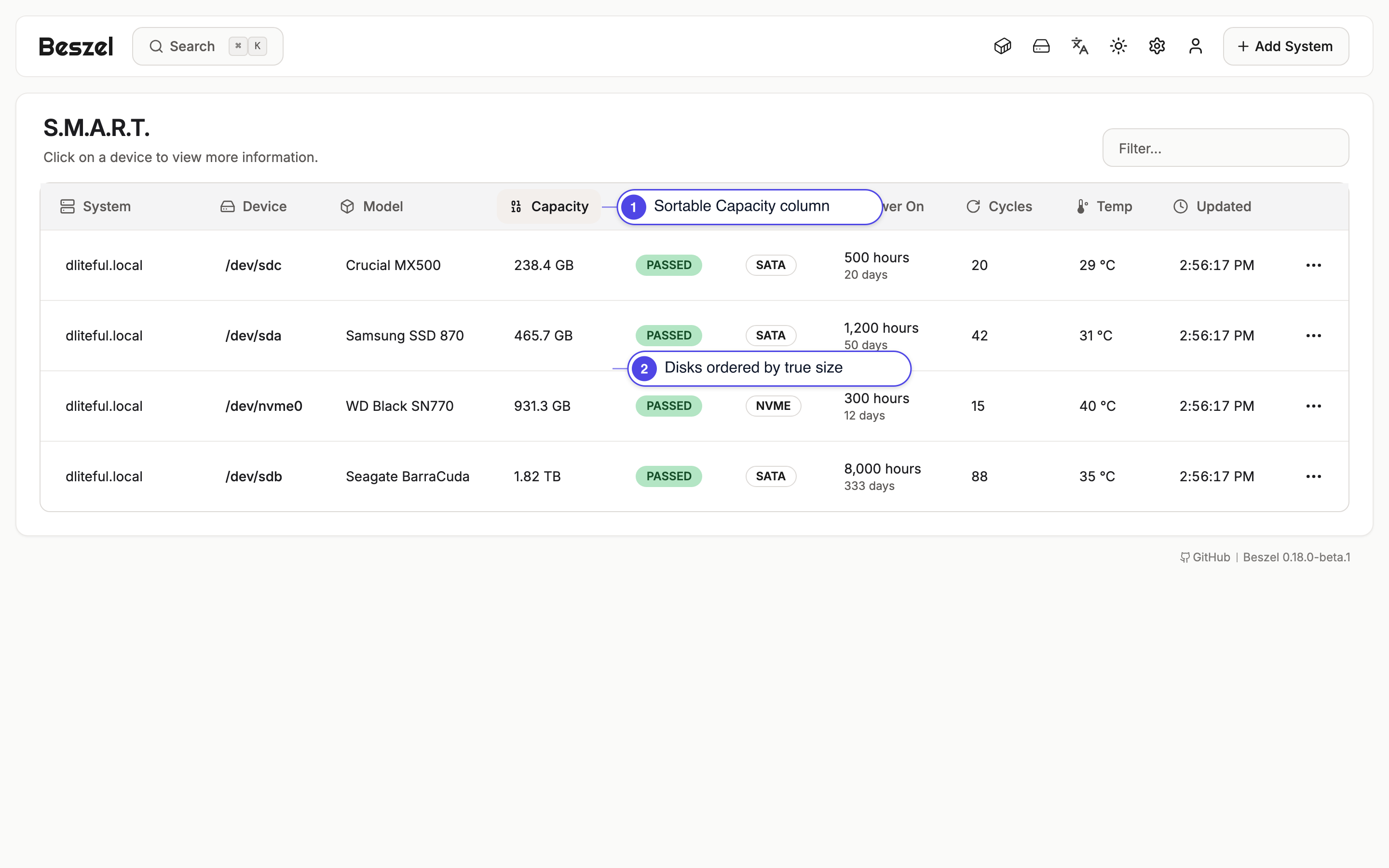Sort table by the Device column header

253,207
